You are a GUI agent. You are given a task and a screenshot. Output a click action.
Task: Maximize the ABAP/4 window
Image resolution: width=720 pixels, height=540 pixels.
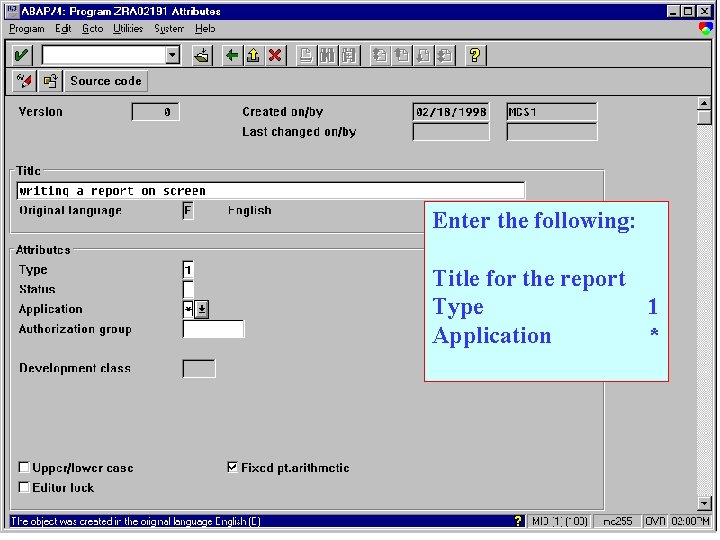pyautogui.click(x=688, y=11)
